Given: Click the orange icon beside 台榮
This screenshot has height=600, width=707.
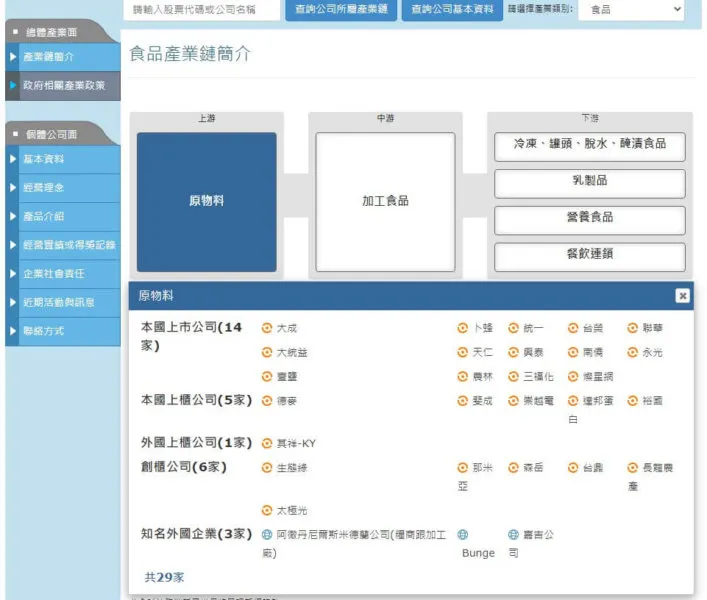Looking at the screenshot, I should pos(573,328).
